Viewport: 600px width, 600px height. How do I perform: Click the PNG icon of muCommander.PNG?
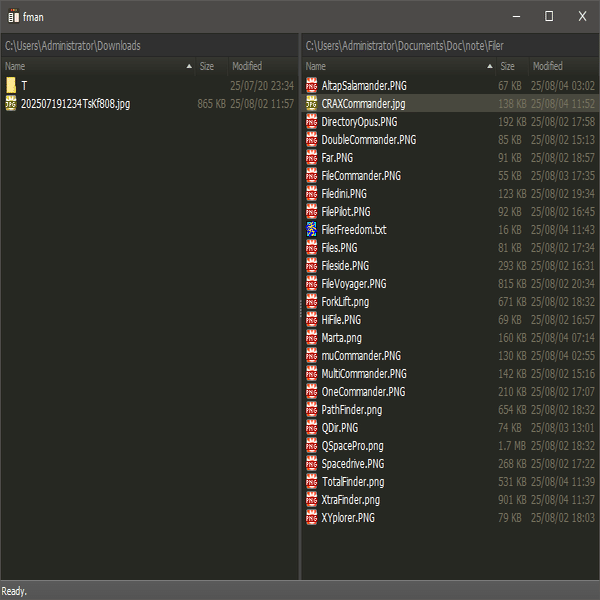311,355
